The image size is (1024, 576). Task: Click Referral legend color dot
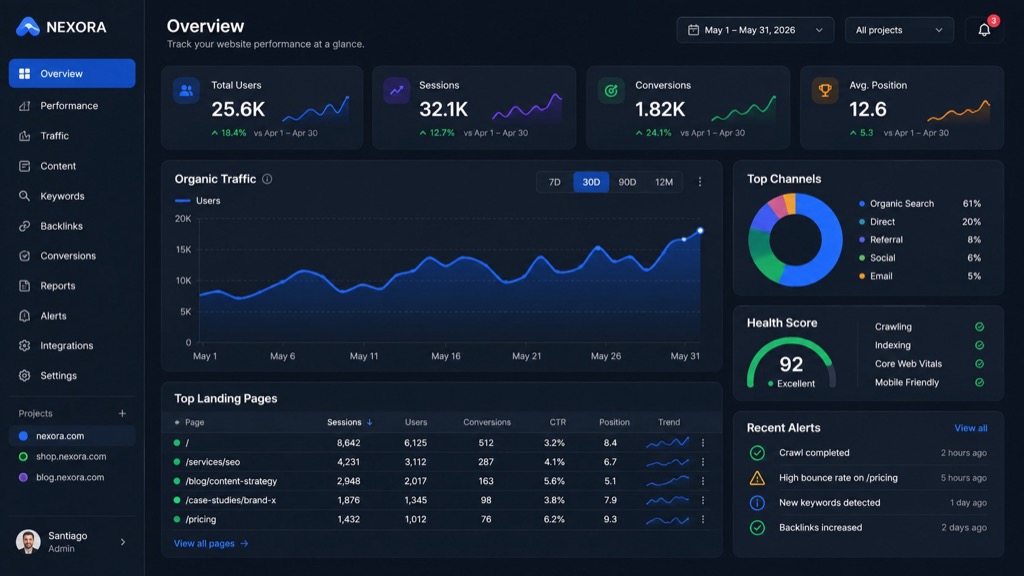pyautogui.click(x=862, y=240)
